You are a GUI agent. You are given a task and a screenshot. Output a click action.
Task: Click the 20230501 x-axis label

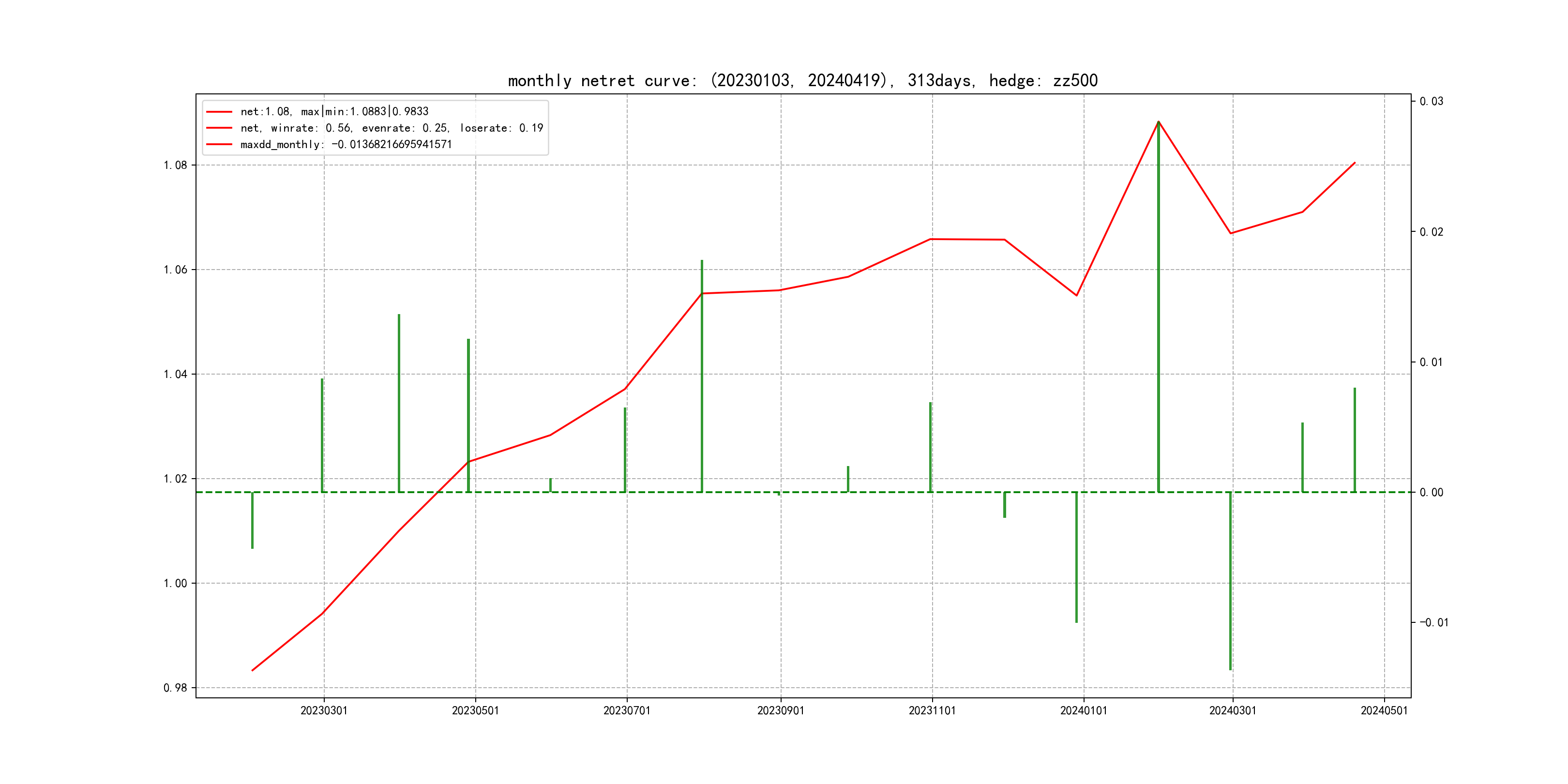(x=475, y=710)
